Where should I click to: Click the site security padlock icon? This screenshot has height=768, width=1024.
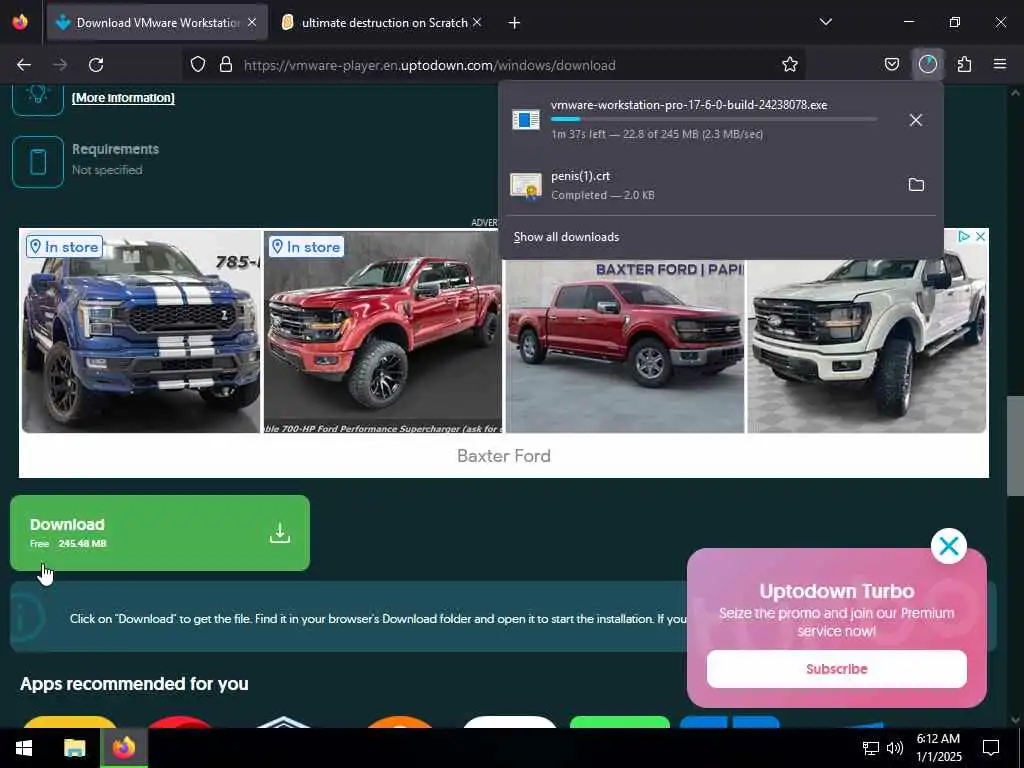click(226, 65)
